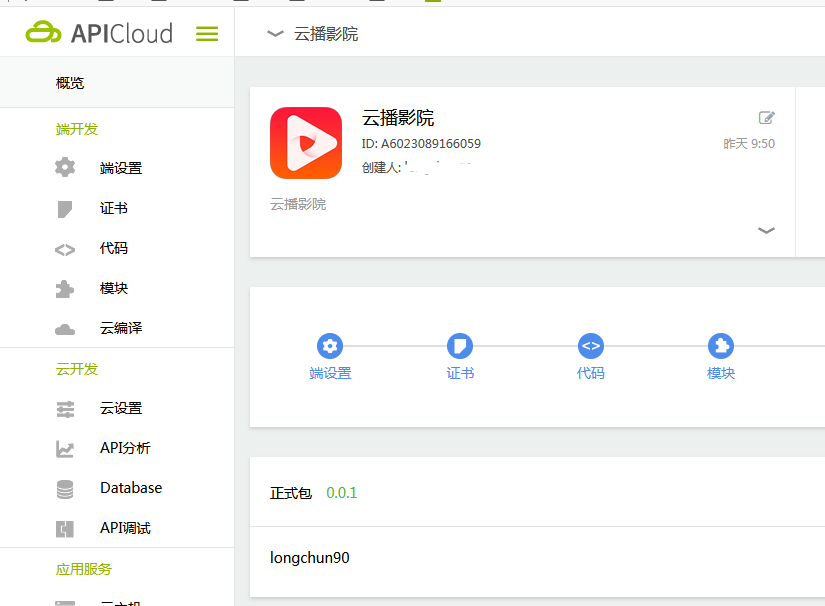Click the blue 证书 step circle icon
The image size is (825, 606).
click(460, 346)
